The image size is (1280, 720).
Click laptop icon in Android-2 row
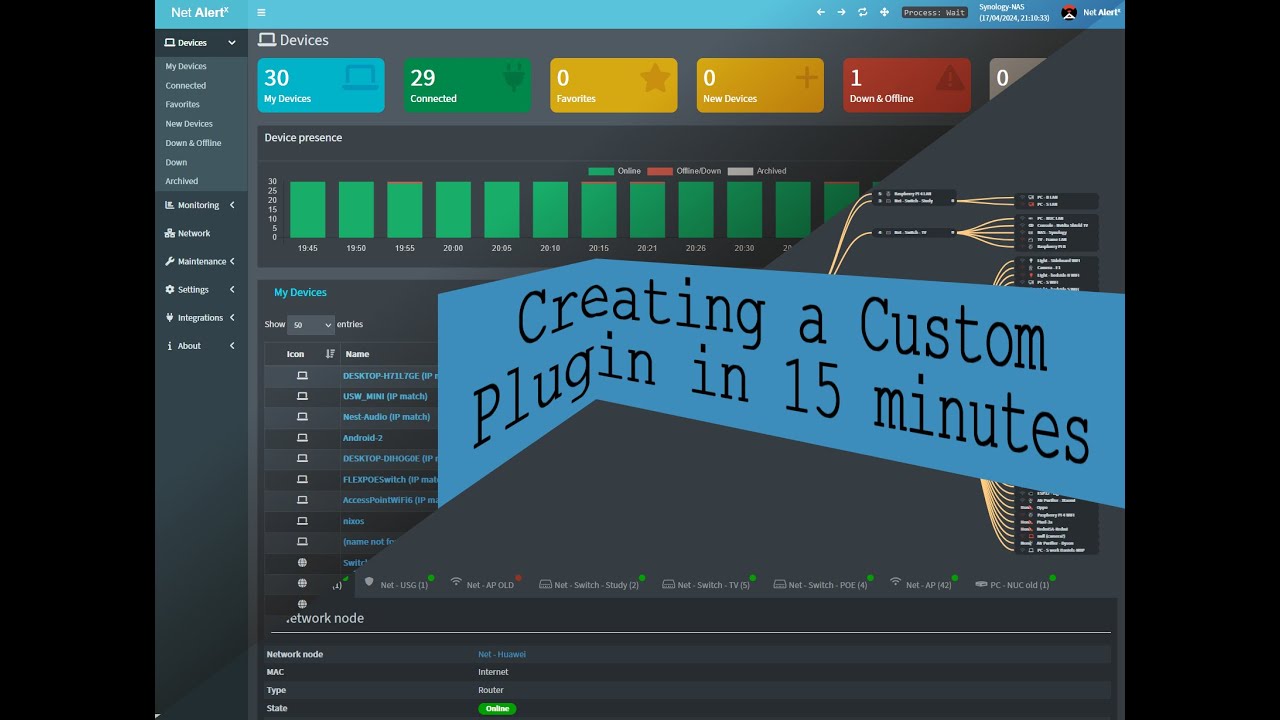point(302,438)
